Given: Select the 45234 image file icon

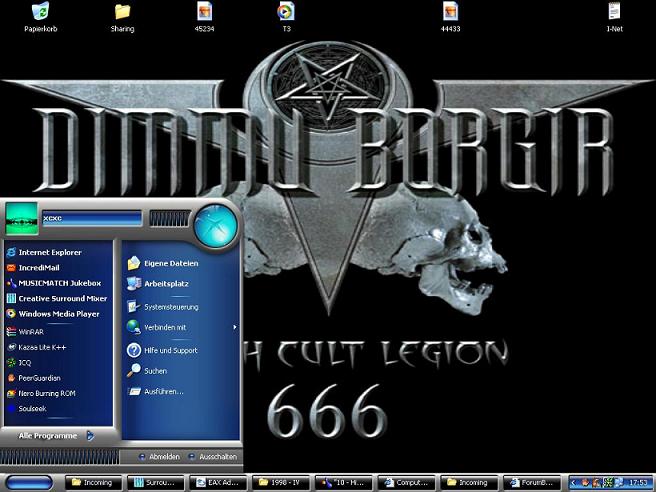Looking at the screenshot, I should coord(204,17).
